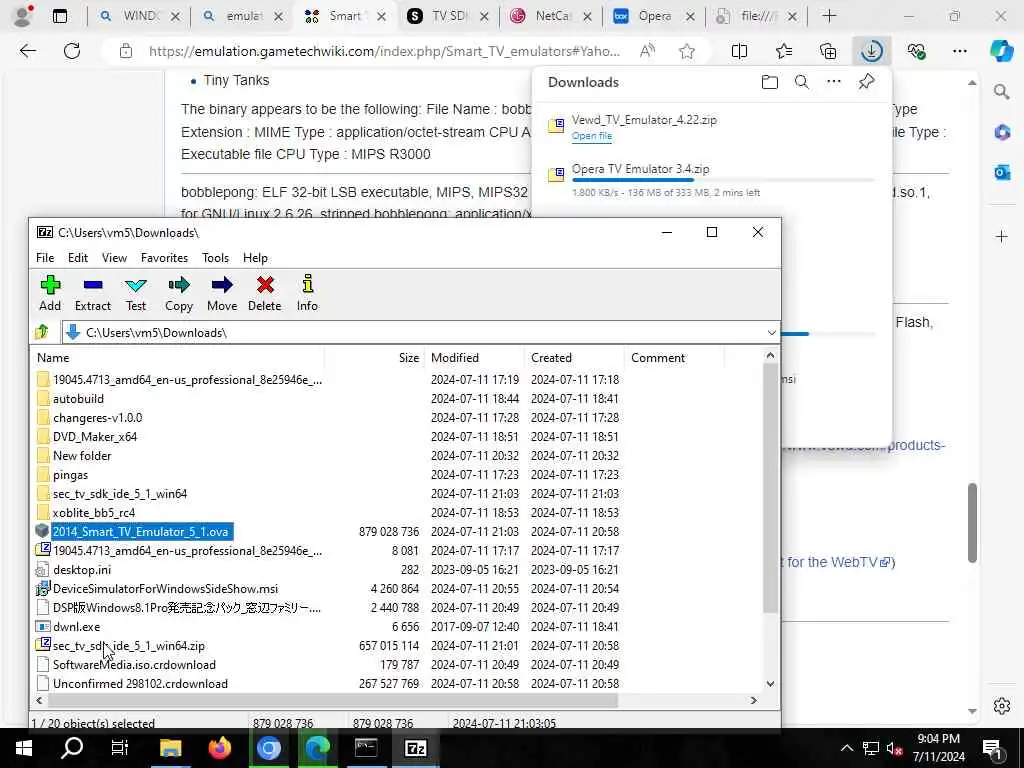Screen dimensions: 1024x768
Task: Select the desktop.ini file
Action: click(82, 569)
